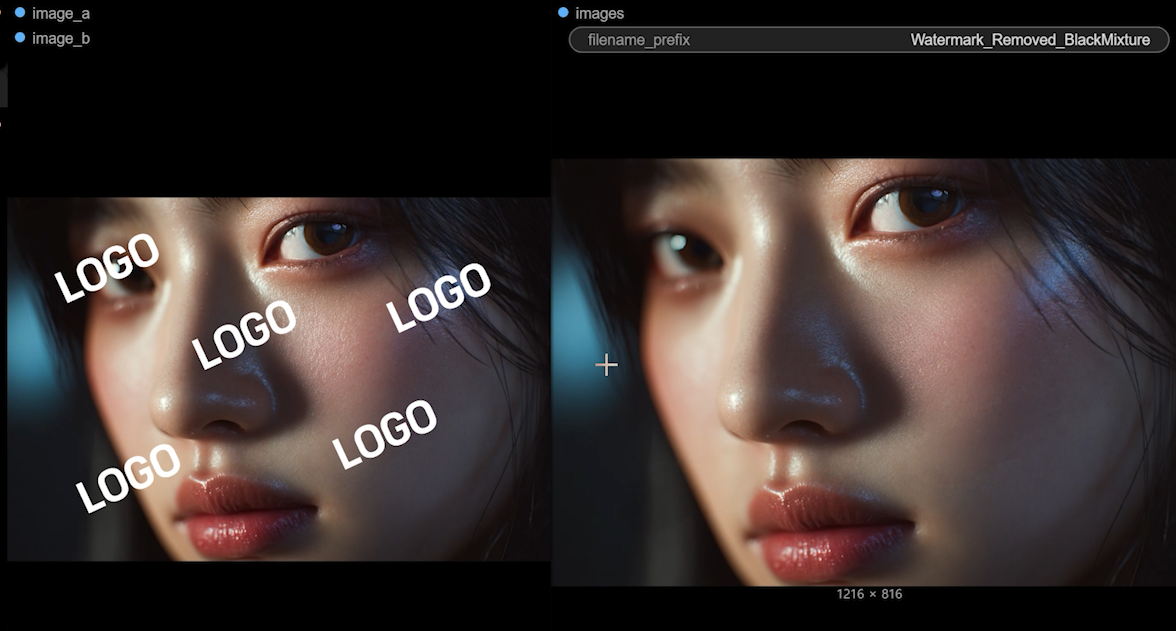Screen dimensions: 1176x631
Task: Click the image_b input connector dot
Action: click(20, 38)
